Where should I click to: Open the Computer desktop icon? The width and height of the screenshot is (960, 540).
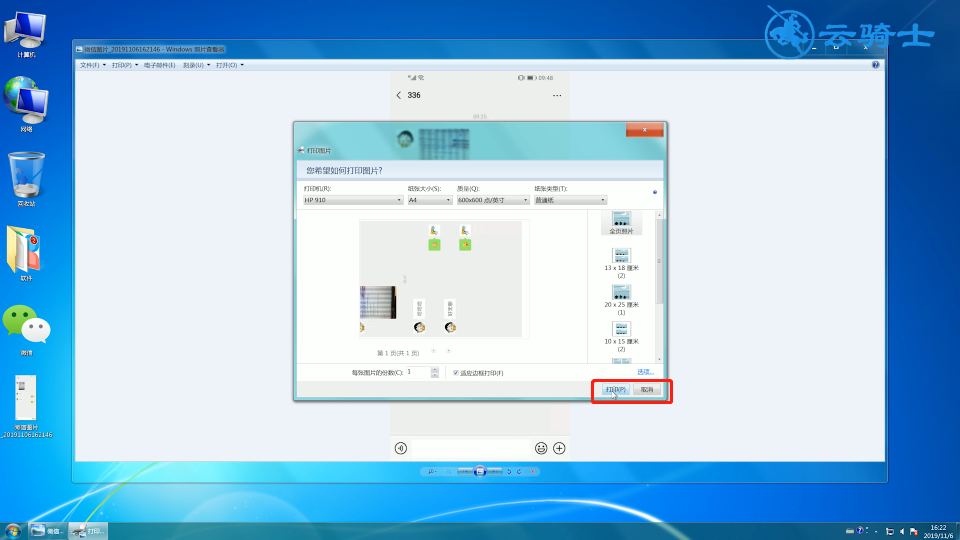[26, 34]
